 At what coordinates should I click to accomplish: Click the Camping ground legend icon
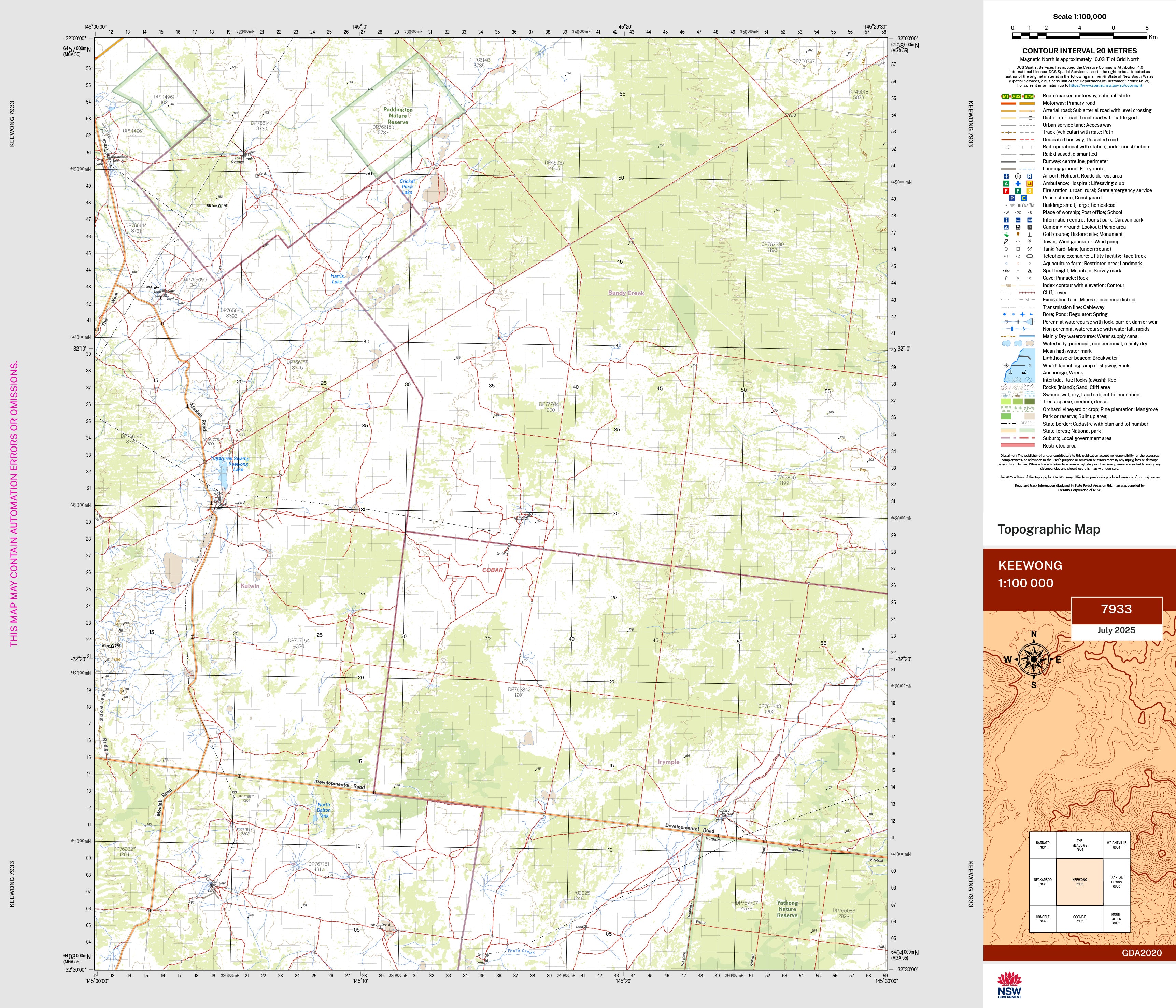pos(1006,227)
